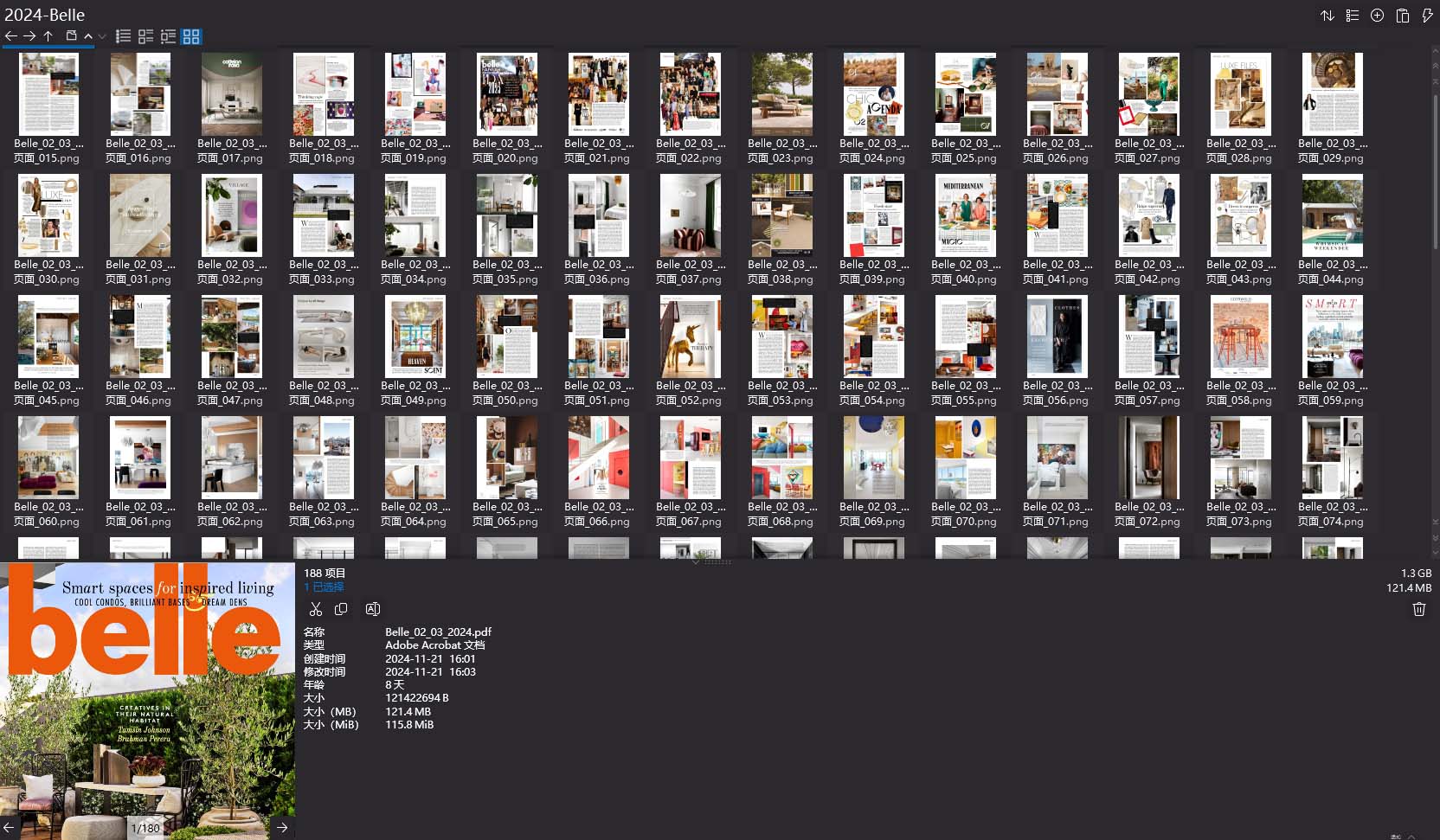Click the '1.3 GB' total size
The width and height of the screenshot is (1440, 840).
click(1417, 573)
